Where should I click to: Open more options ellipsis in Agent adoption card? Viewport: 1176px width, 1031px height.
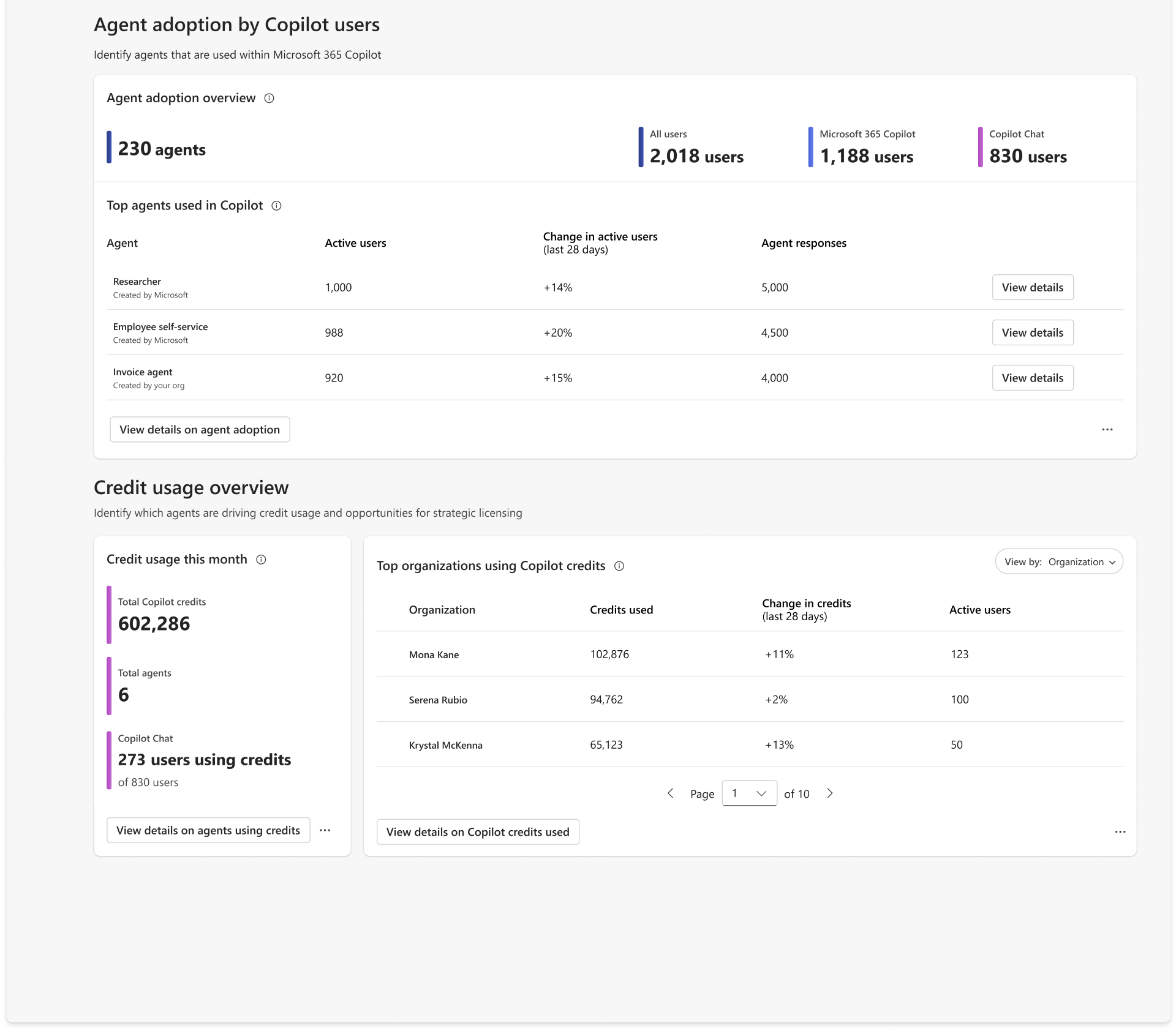pyautogui.click(x=1107, y=430)
